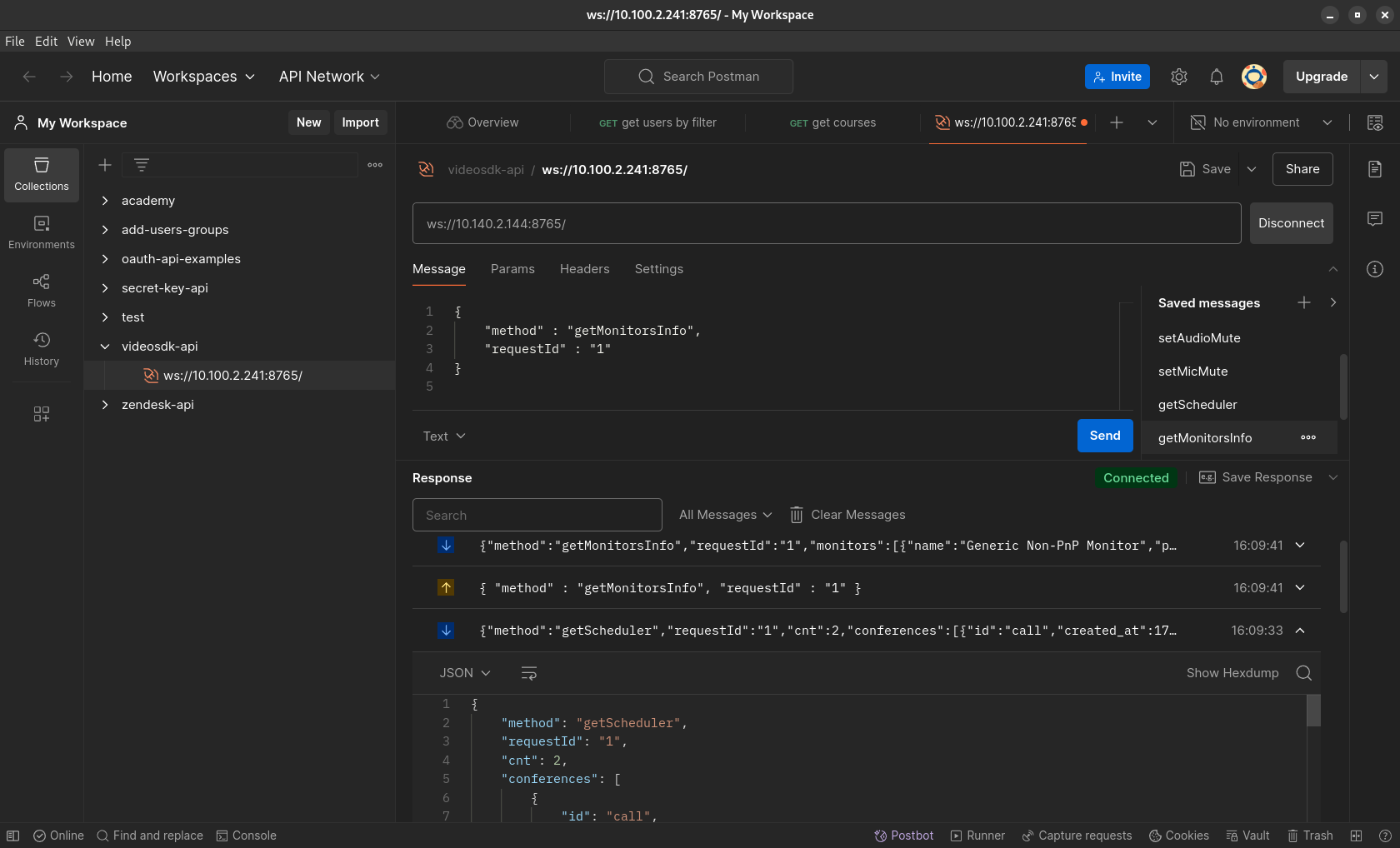Open the settings gear icon
This screenshot has width=1400, height=848.
tap(1178, 77)
